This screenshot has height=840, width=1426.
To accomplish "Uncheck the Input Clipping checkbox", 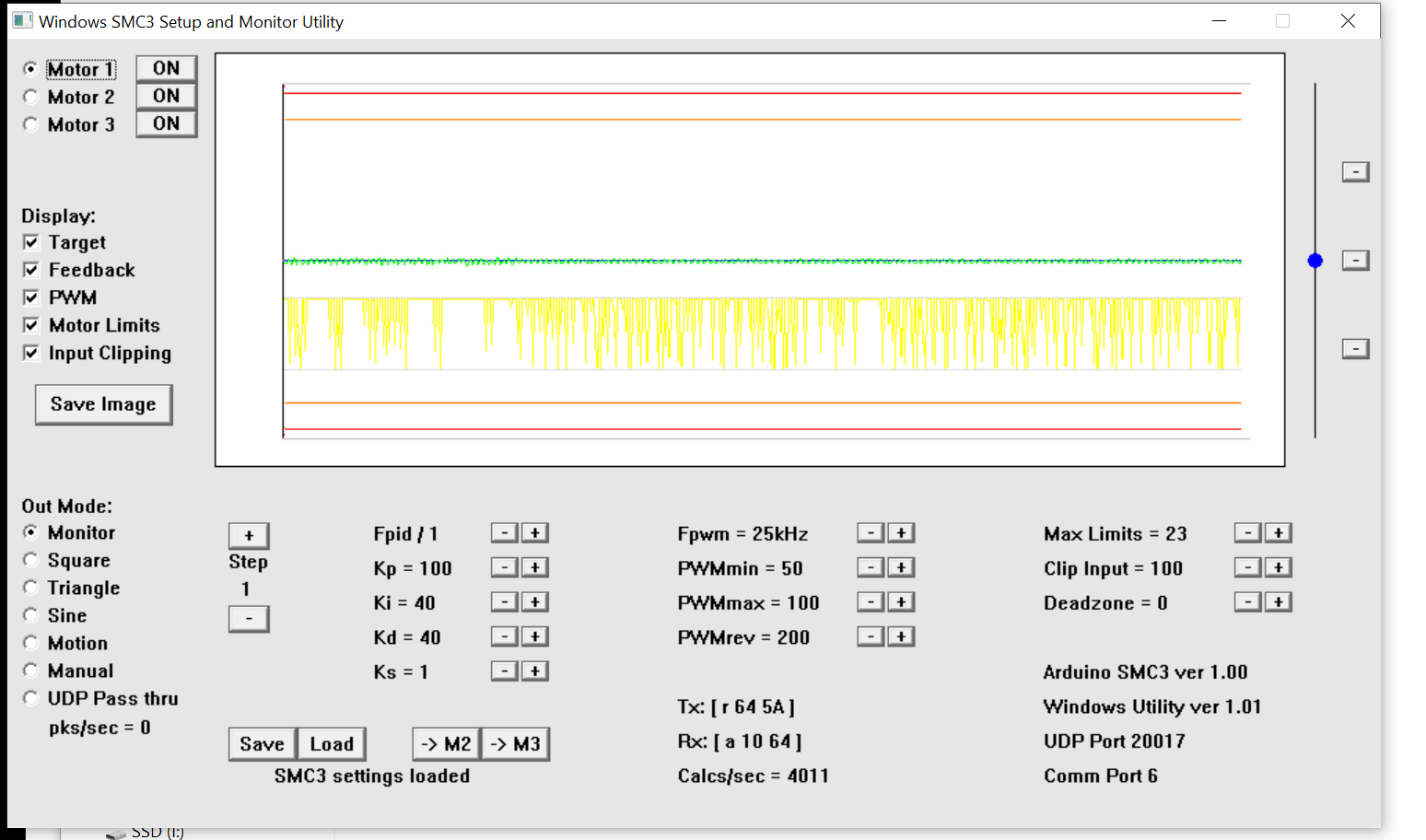I will (31, 353).
